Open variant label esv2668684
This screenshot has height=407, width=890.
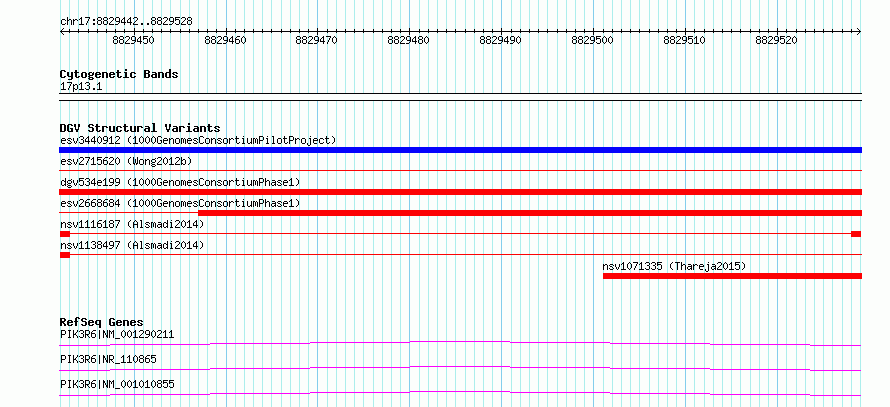(180, 203)
